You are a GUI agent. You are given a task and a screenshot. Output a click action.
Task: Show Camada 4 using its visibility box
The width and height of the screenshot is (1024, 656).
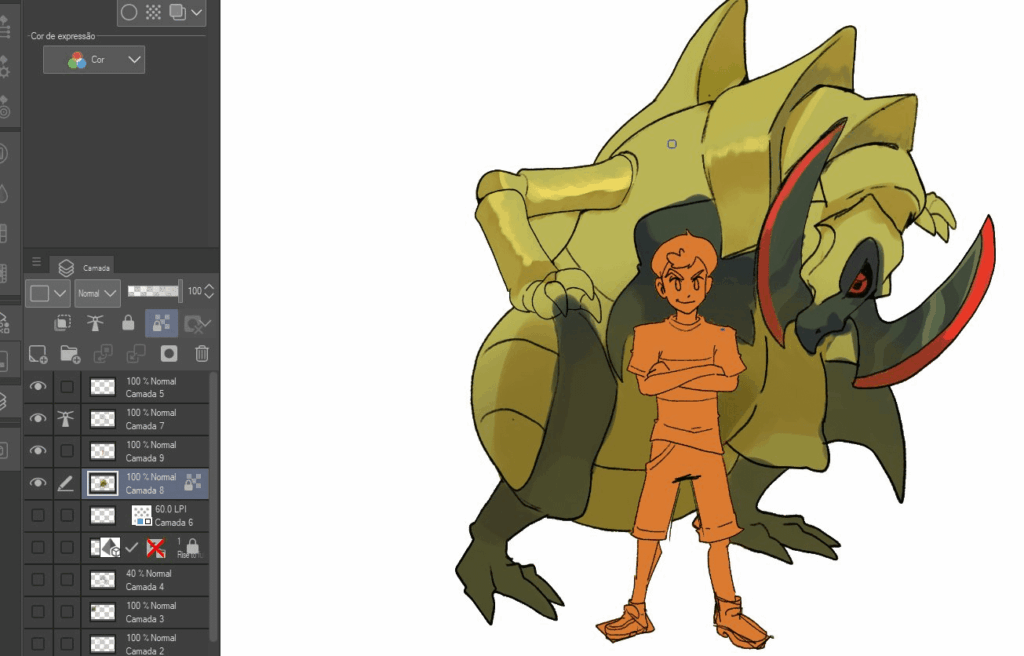pyautogui.click(x=38, y=580)
